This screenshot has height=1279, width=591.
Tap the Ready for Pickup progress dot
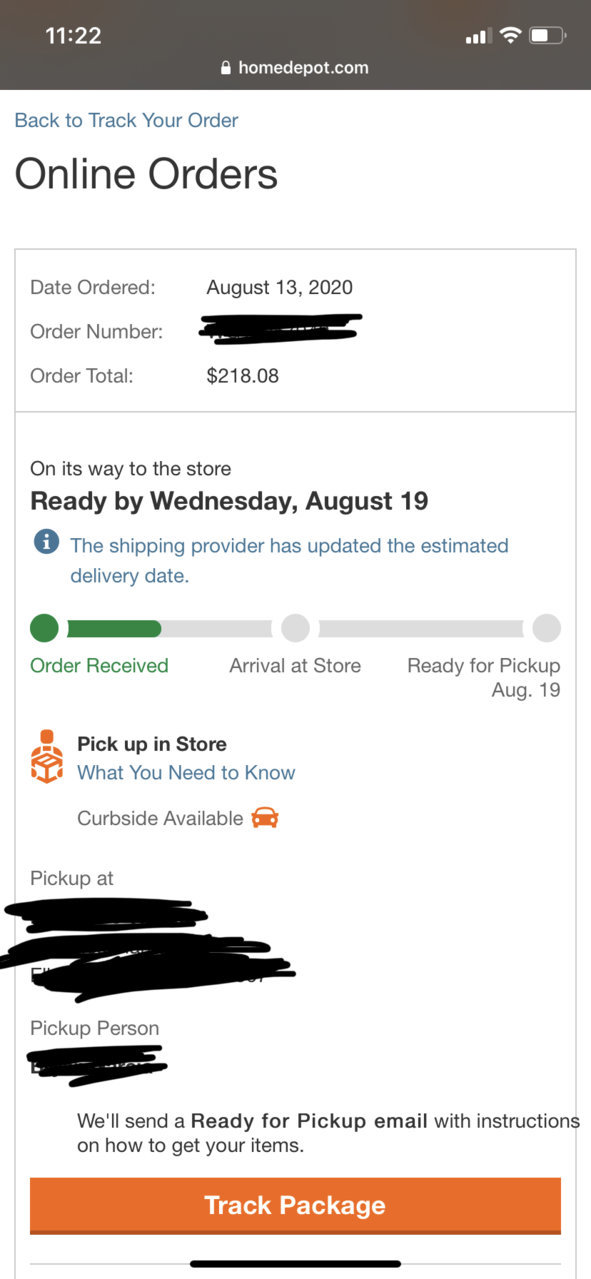[546, 628]
